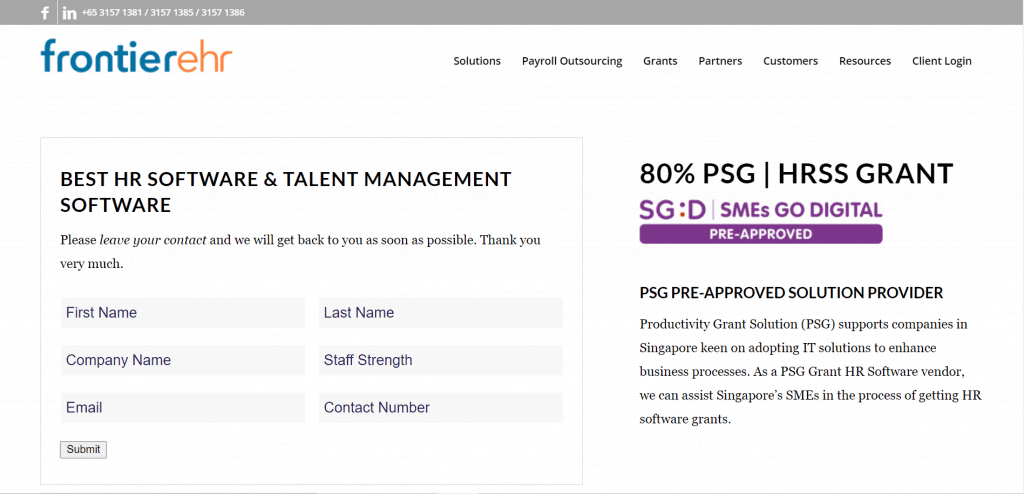
Task: Click the '80% PSG | HRSS GRANT' heading
Action: pos(796,174)
